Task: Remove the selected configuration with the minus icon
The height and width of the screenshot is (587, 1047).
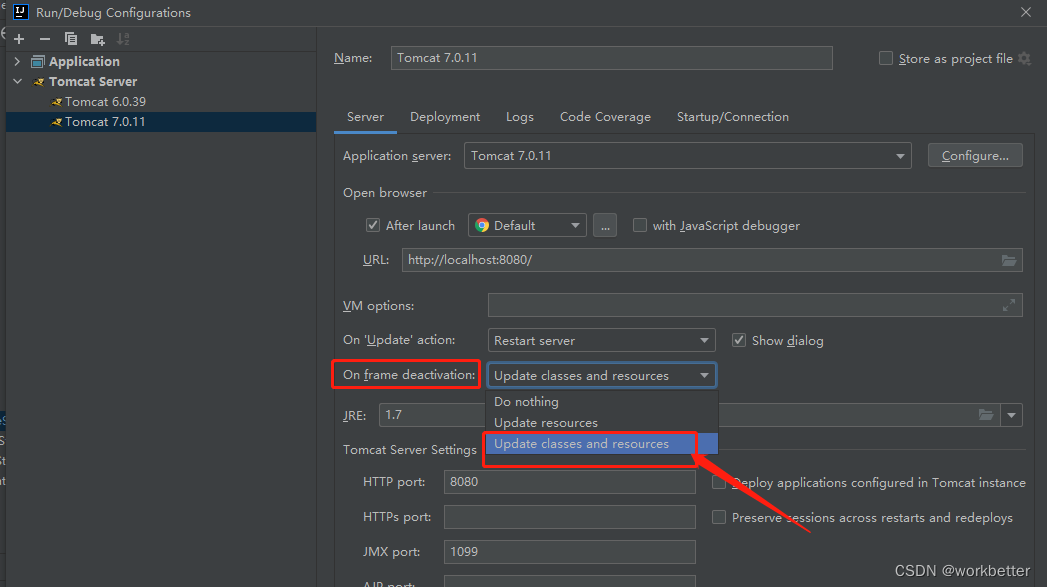Action: tap(45, 39)
